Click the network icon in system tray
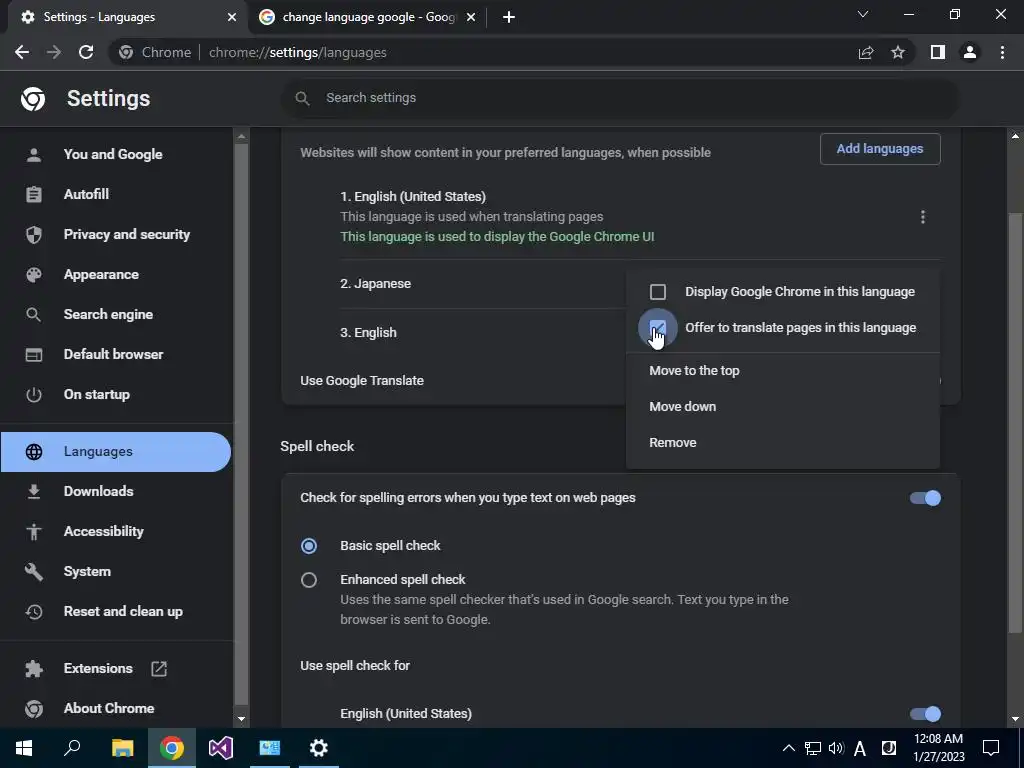This screenshot has height=768, width=1024. 812,748
